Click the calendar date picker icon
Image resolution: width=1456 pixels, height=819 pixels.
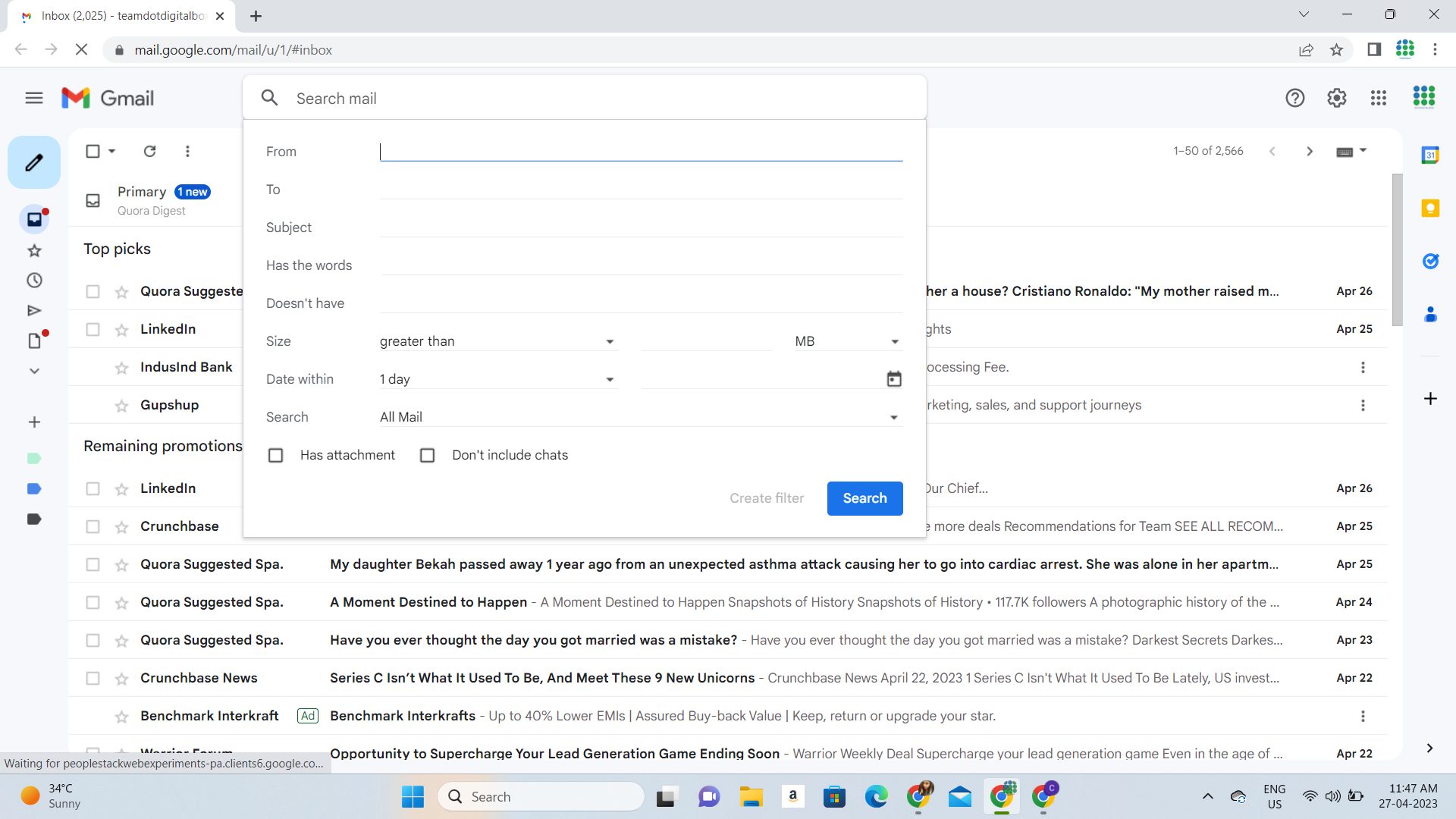(x=894, y=378)
